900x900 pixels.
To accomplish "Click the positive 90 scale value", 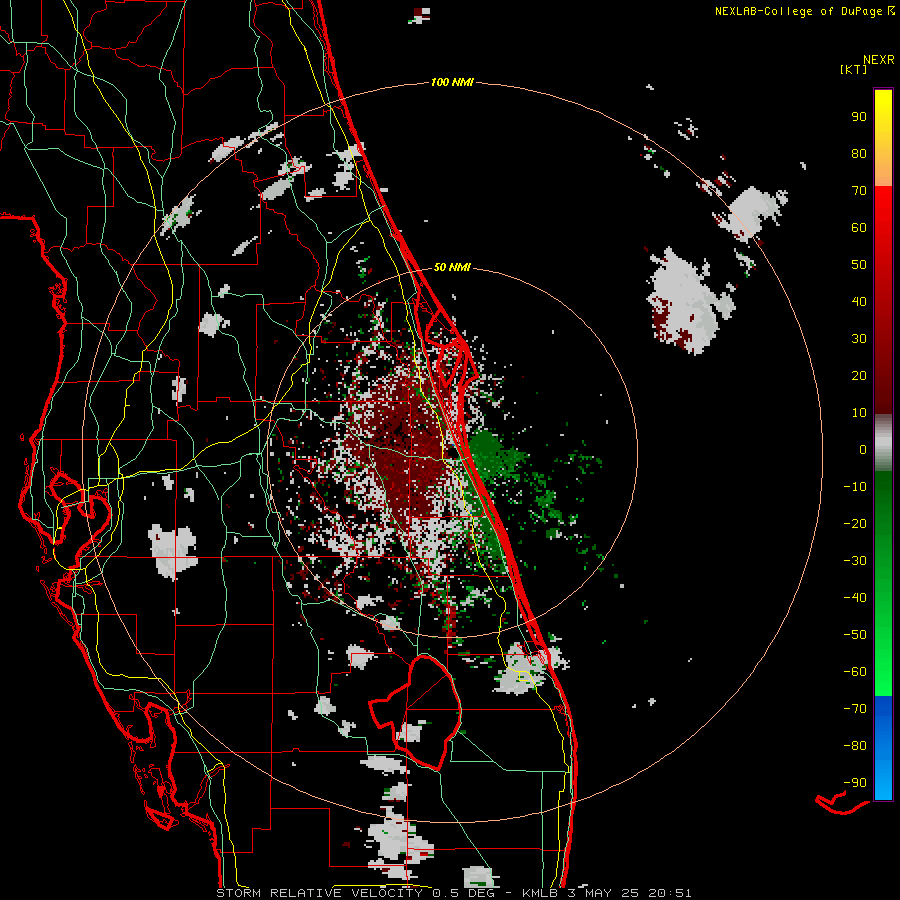I will tap(859, 117).
